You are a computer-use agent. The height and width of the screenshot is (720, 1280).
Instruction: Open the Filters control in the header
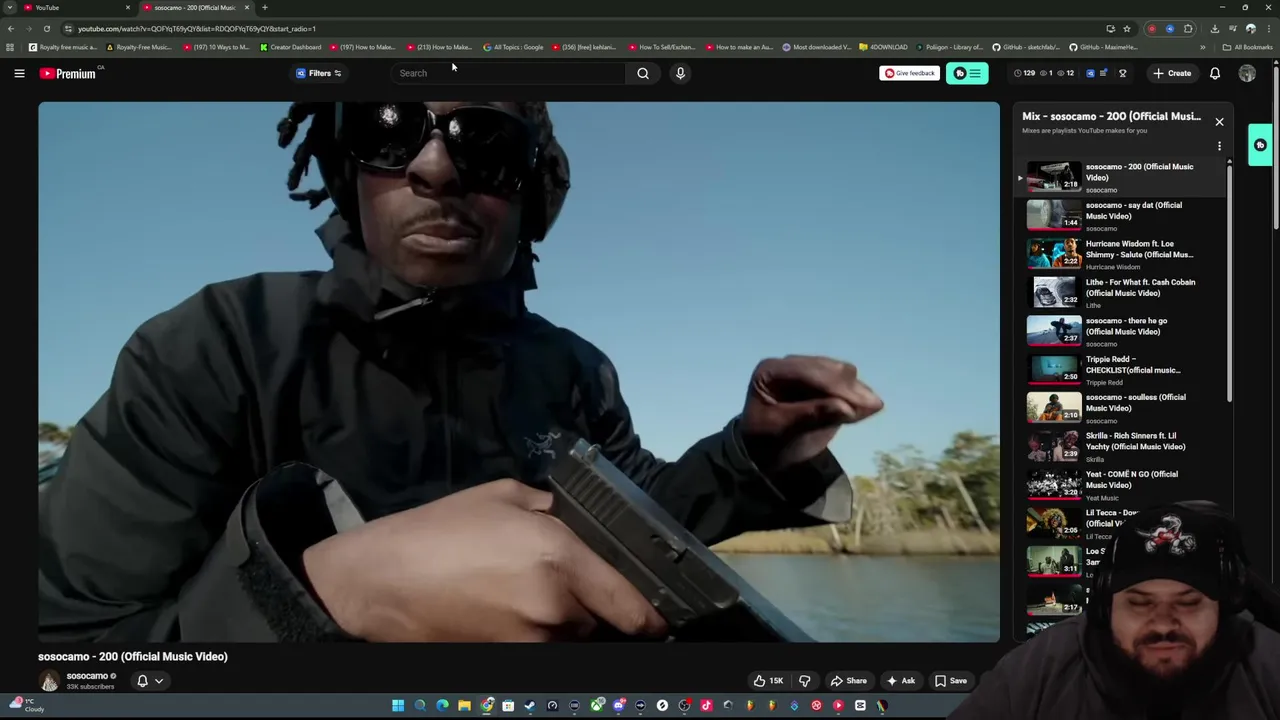(x=319, y=73)
